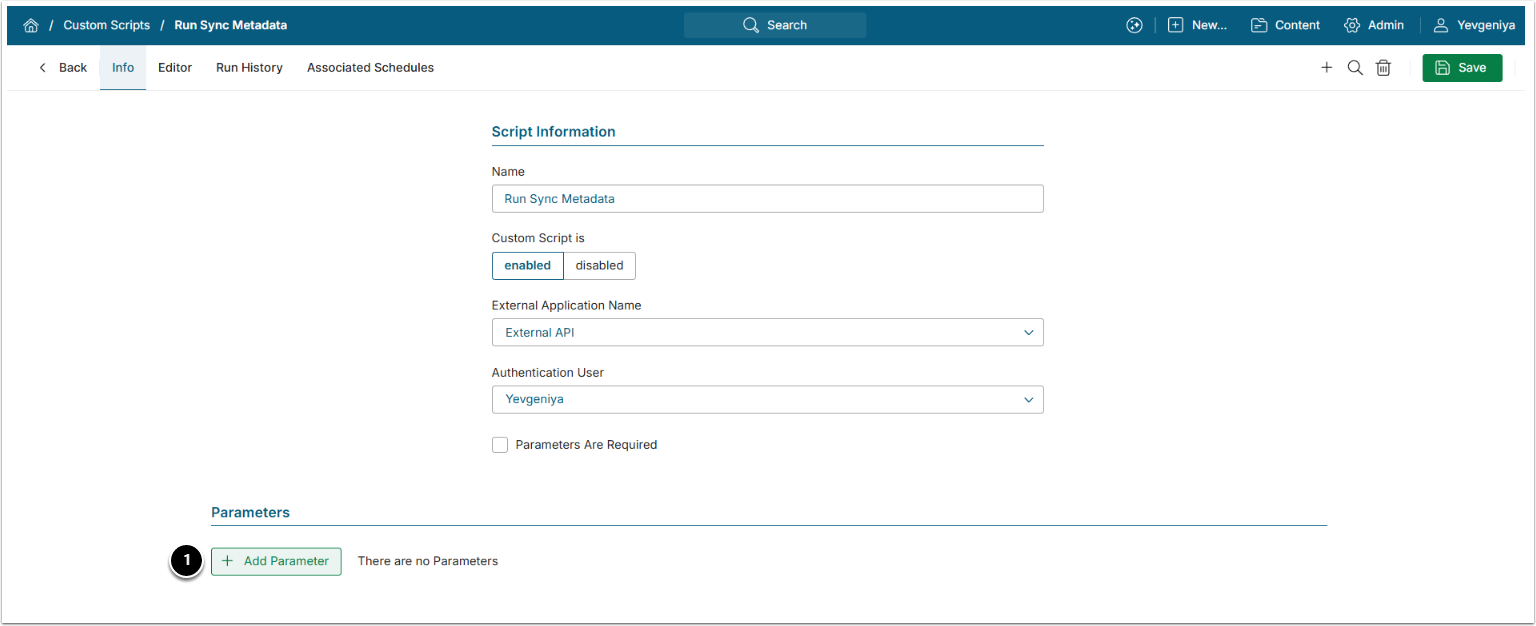Open the Associated Schedules tab
This screenshot has height=626, width=1536.
370,68
